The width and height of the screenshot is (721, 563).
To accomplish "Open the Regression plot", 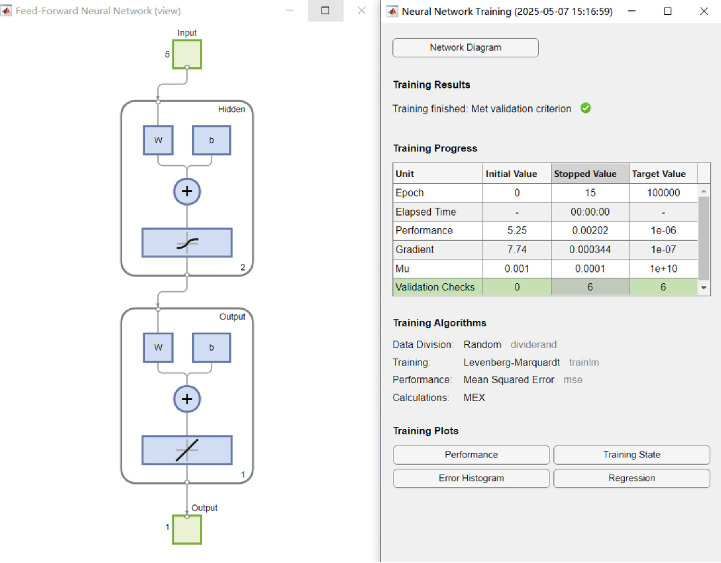I will 632,478.
